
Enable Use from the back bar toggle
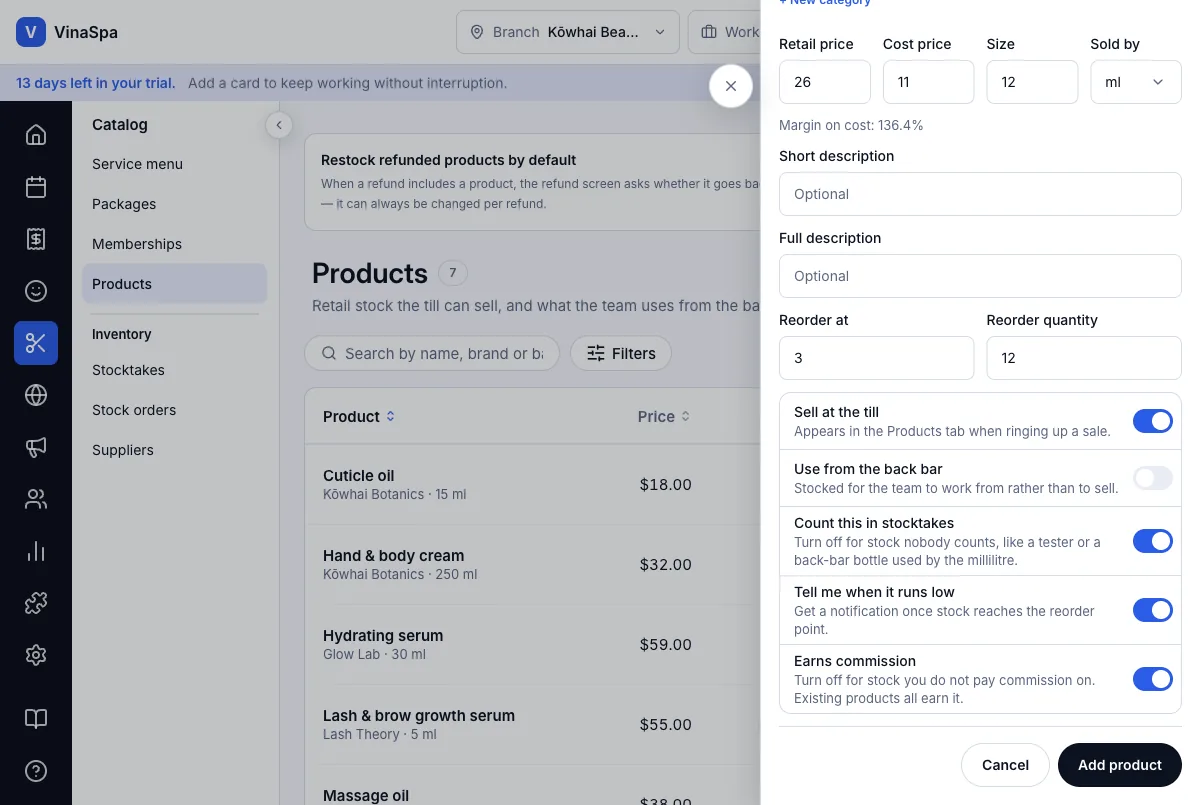[1152, 478]
